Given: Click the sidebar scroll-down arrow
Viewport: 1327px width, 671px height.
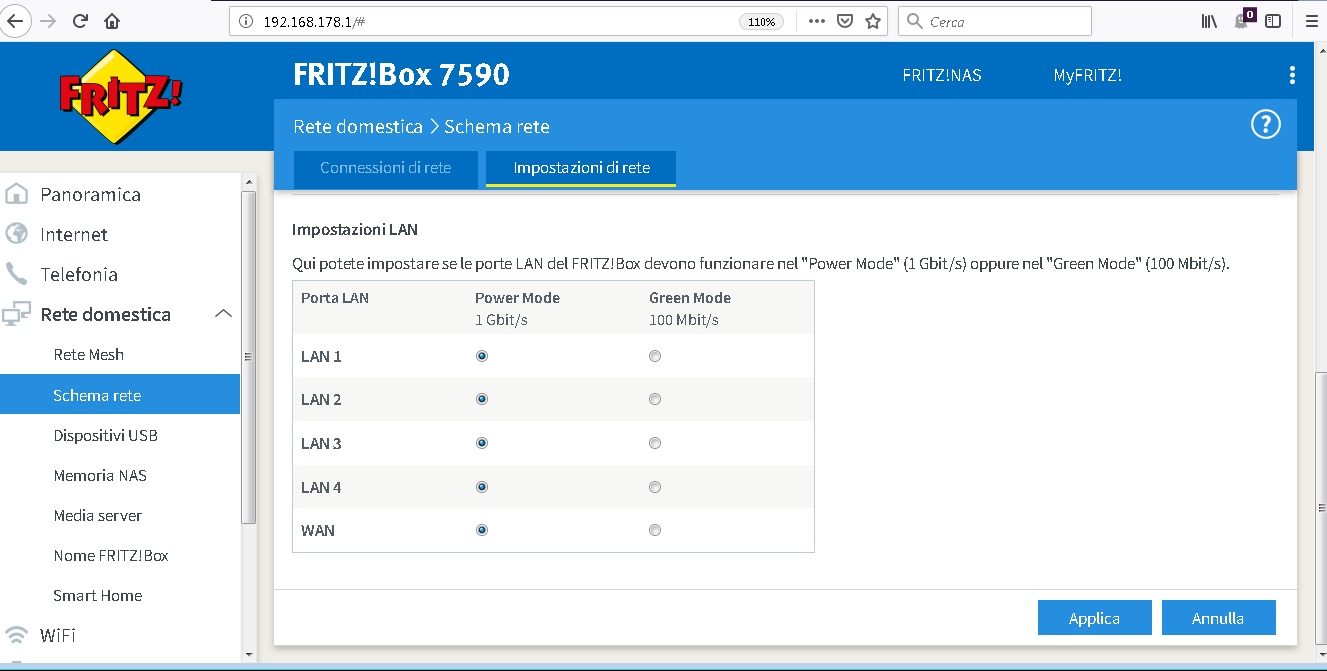Looking at the screenshot, I should pyautogui.click(x=249, y=654).
